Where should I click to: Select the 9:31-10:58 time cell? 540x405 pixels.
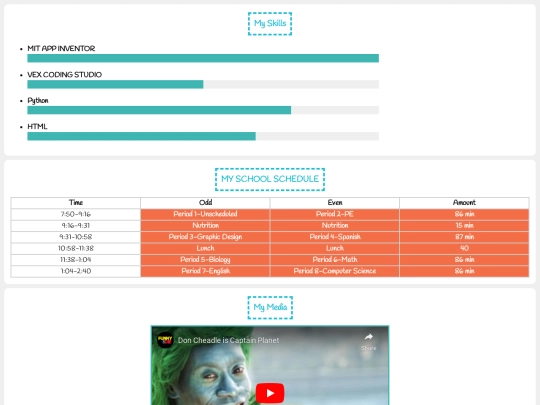coord(76,237)
